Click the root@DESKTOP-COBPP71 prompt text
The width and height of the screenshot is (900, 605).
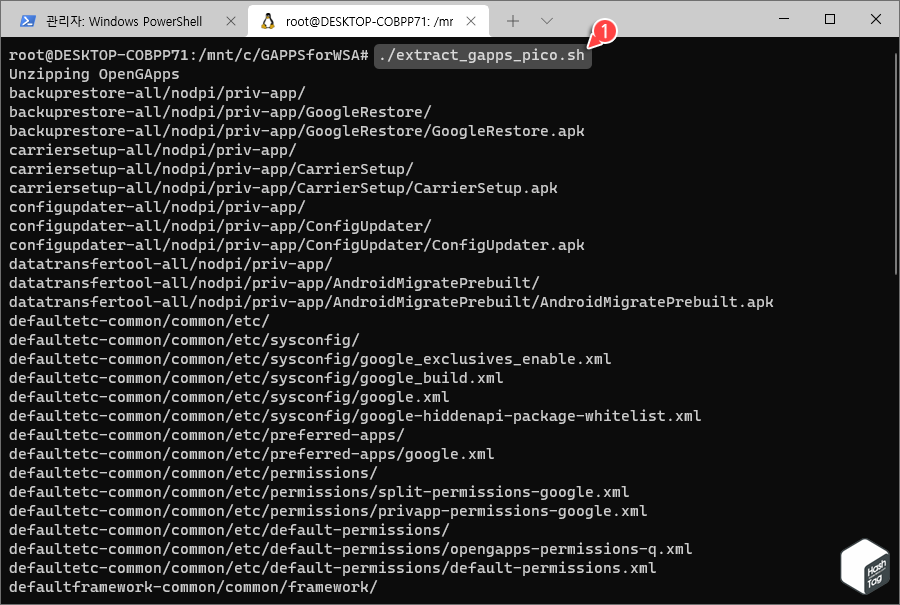(188, 55)
